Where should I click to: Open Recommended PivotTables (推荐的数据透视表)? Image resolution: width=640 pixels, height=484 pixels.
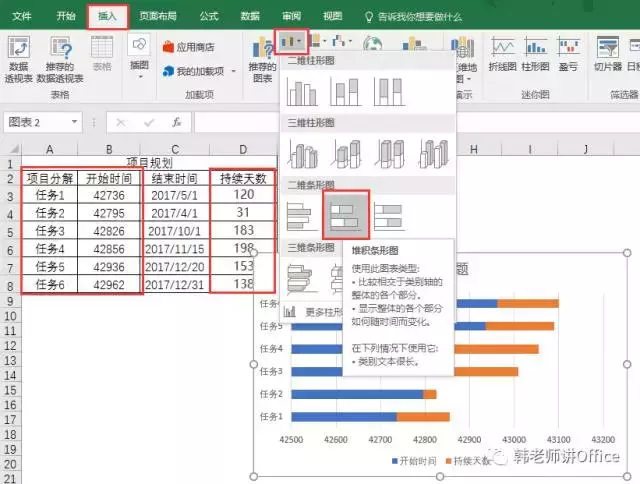(x=60, y=59)
